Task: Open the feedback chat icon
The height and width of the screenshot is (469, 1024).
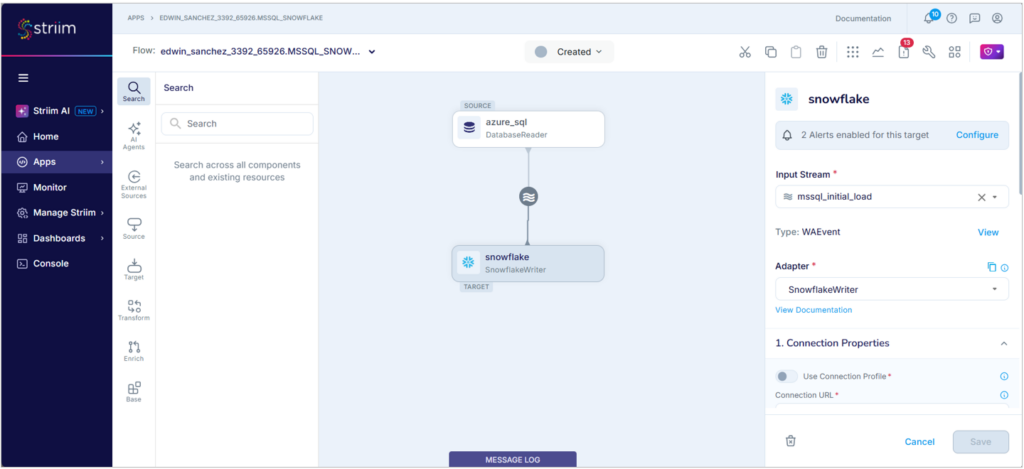Action: click(974, 18)
